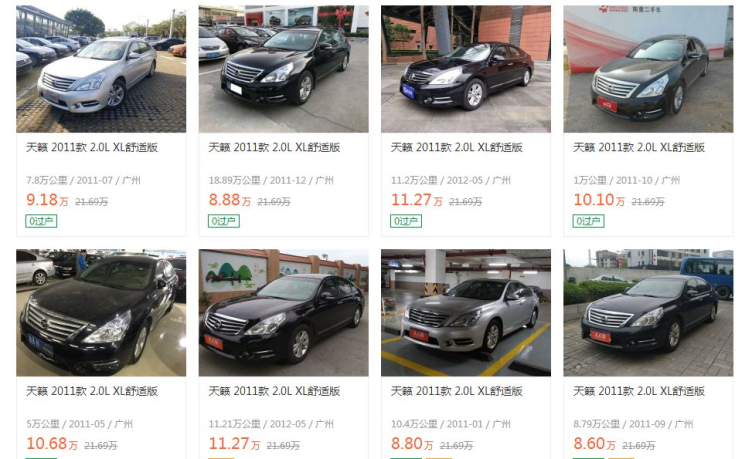Open title of the 7.8万公里 listing

coord(92,147)
